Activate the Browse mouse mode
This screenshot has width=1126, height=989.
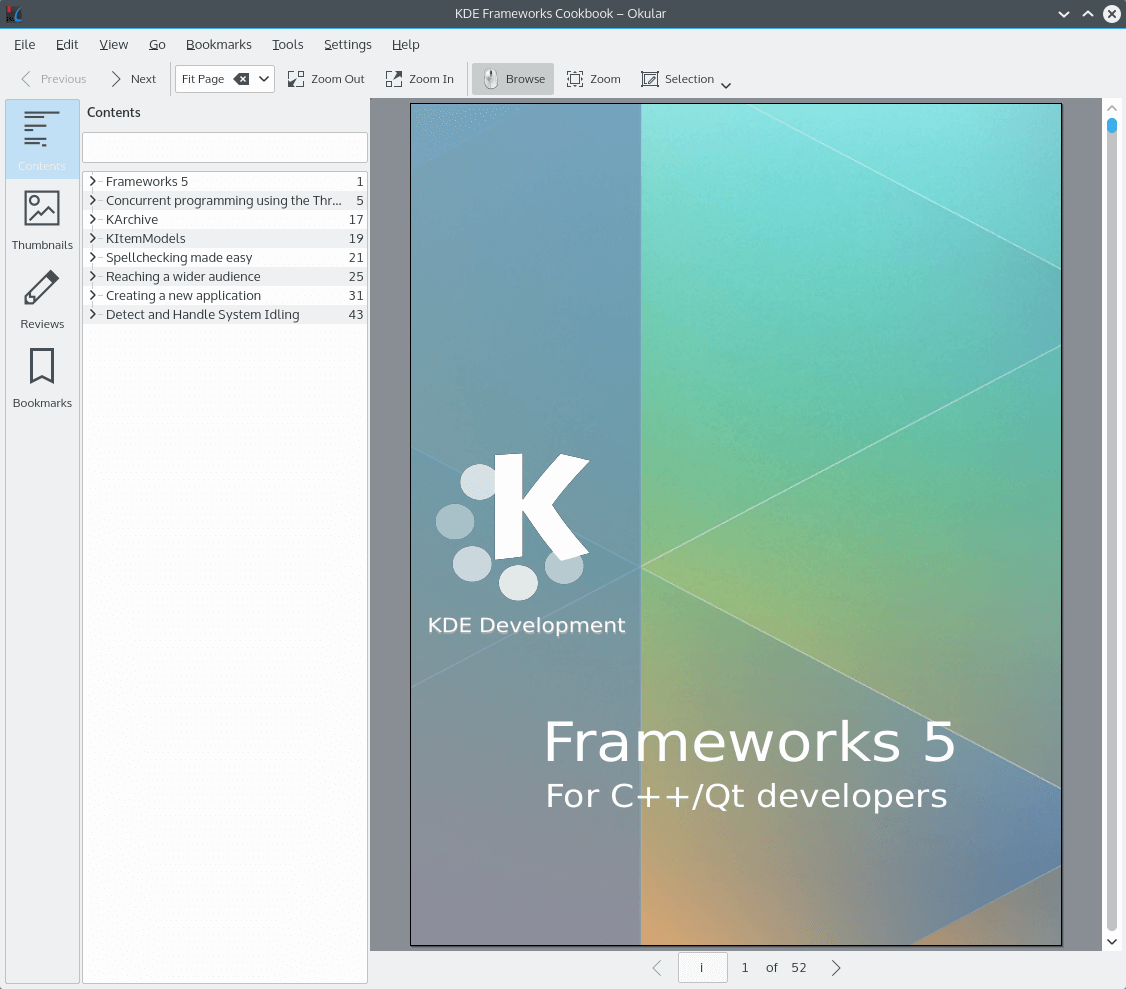point(513,79)
